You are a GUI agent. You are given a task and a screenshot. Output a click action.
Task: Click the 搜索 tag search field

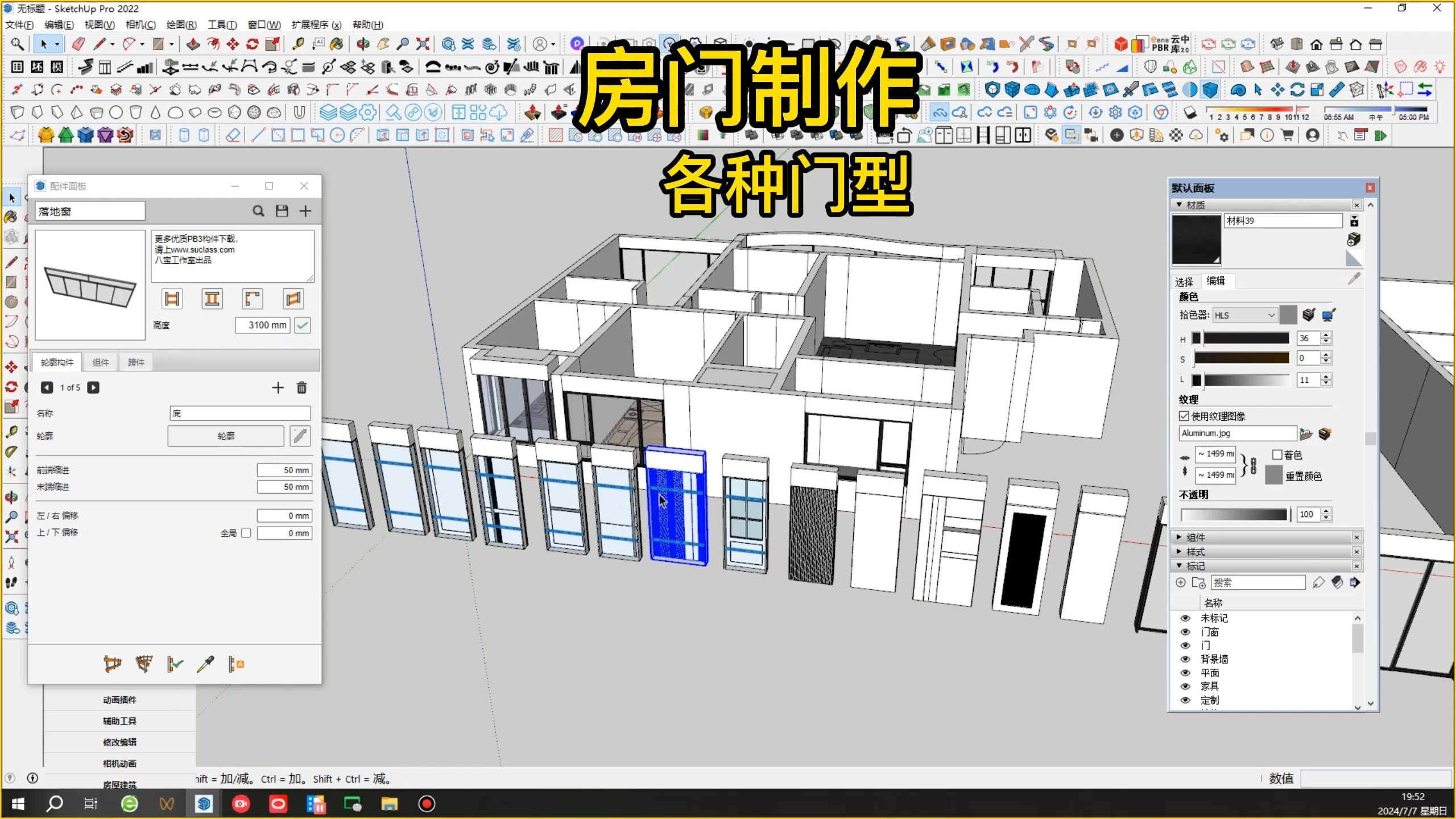(1258, 582)
